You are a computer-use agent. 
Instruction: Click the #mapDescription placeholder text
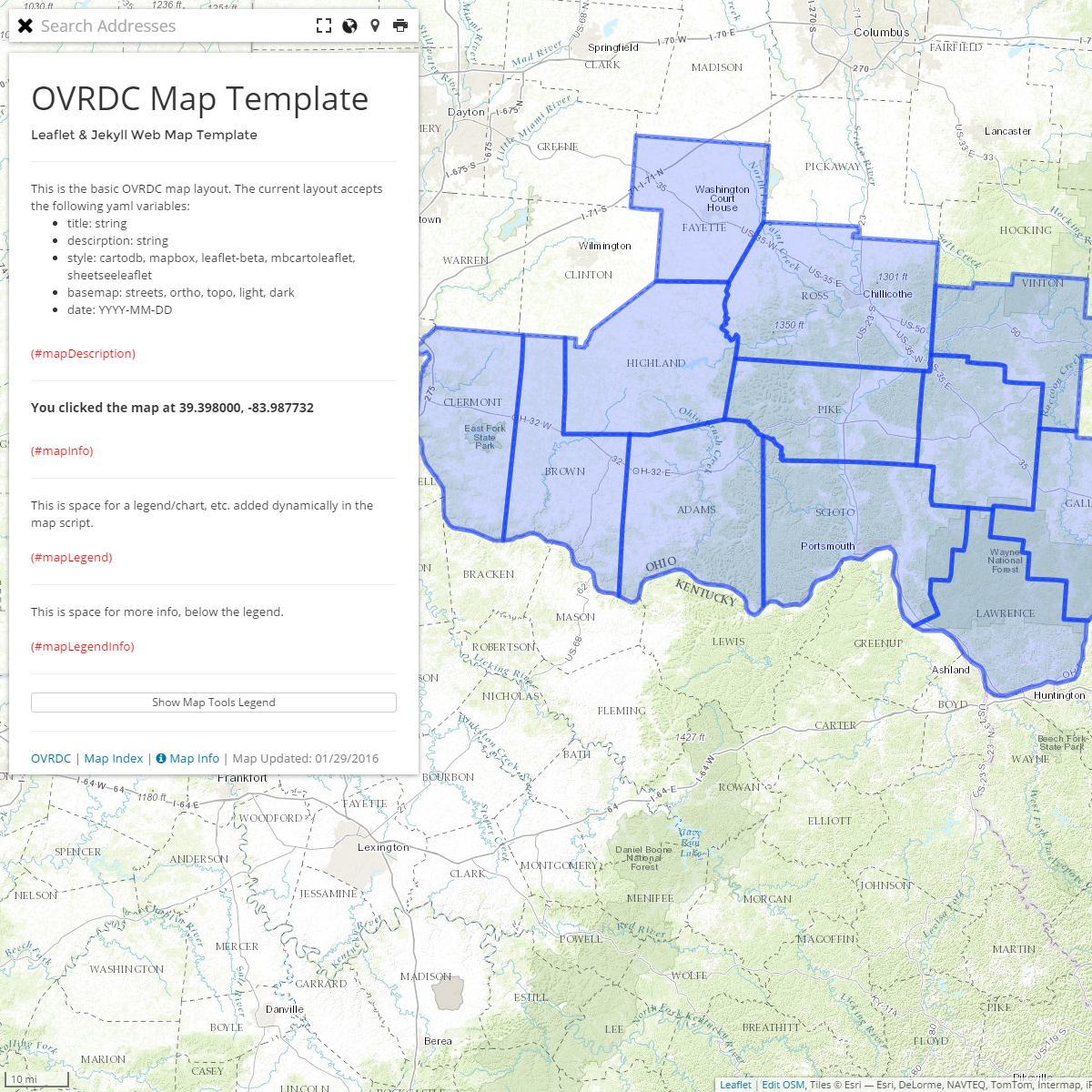[83, 353]
